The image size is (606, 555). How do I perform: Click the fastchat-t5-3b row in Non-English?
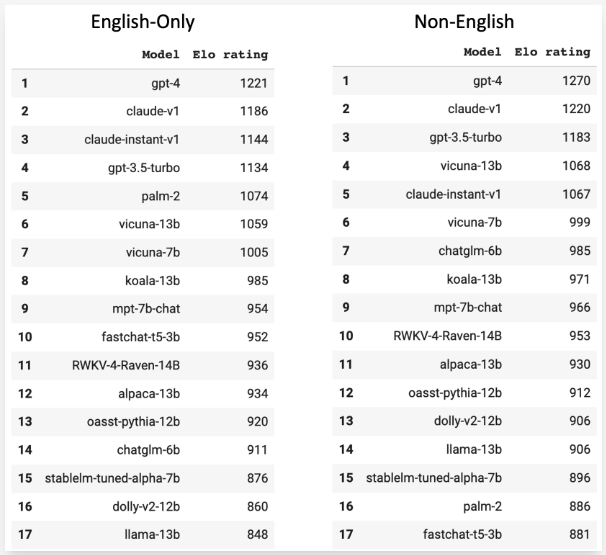click(464, 535)
